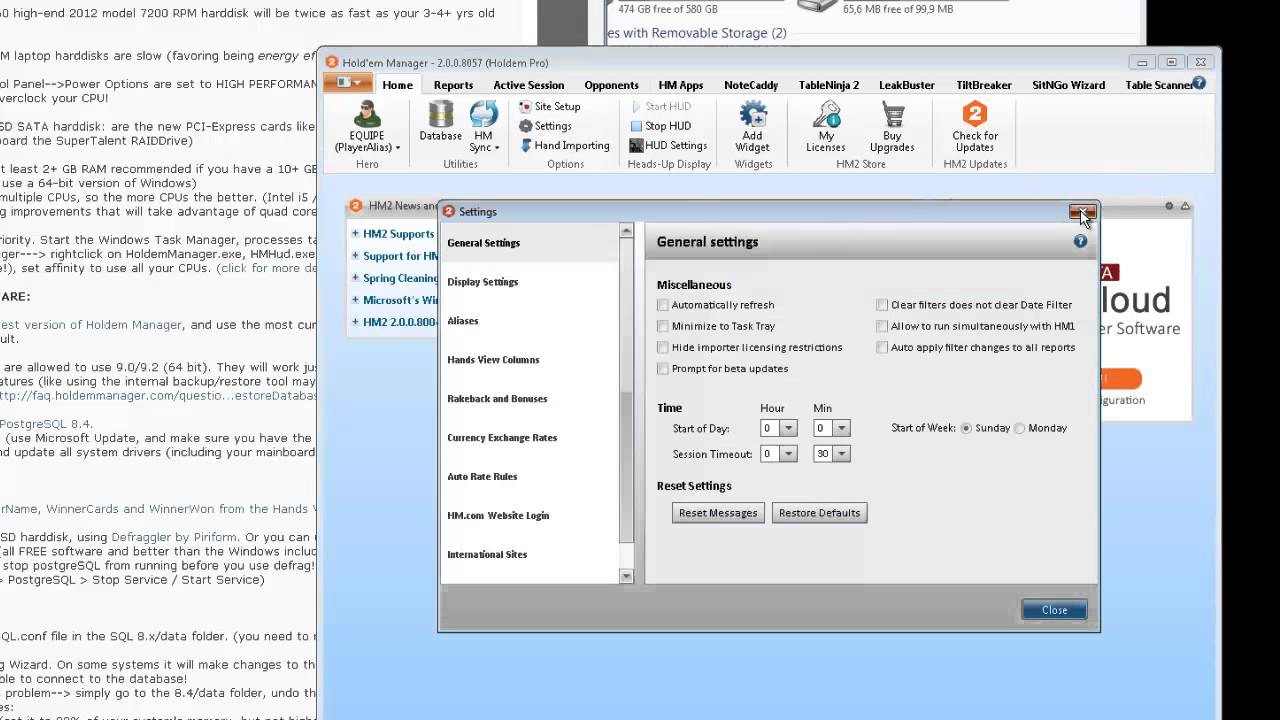
Task: Collapse the HM2 News panel arrow
Action: [1185, 206]
